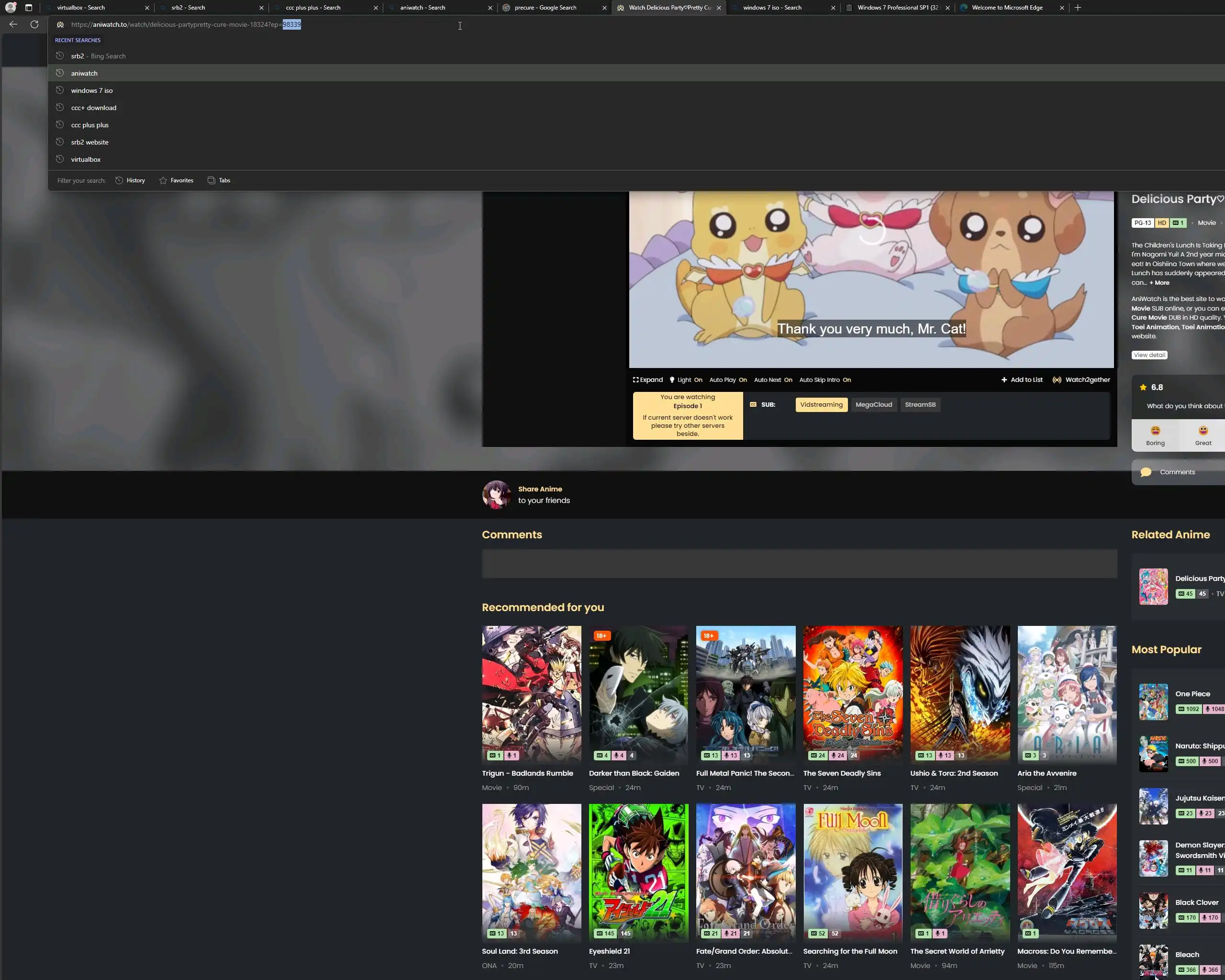Viewport: 1225px width, 980px height.
Task: Switch to the MegaCloud server
Action: pyautogui.click(x=873, y=404)
